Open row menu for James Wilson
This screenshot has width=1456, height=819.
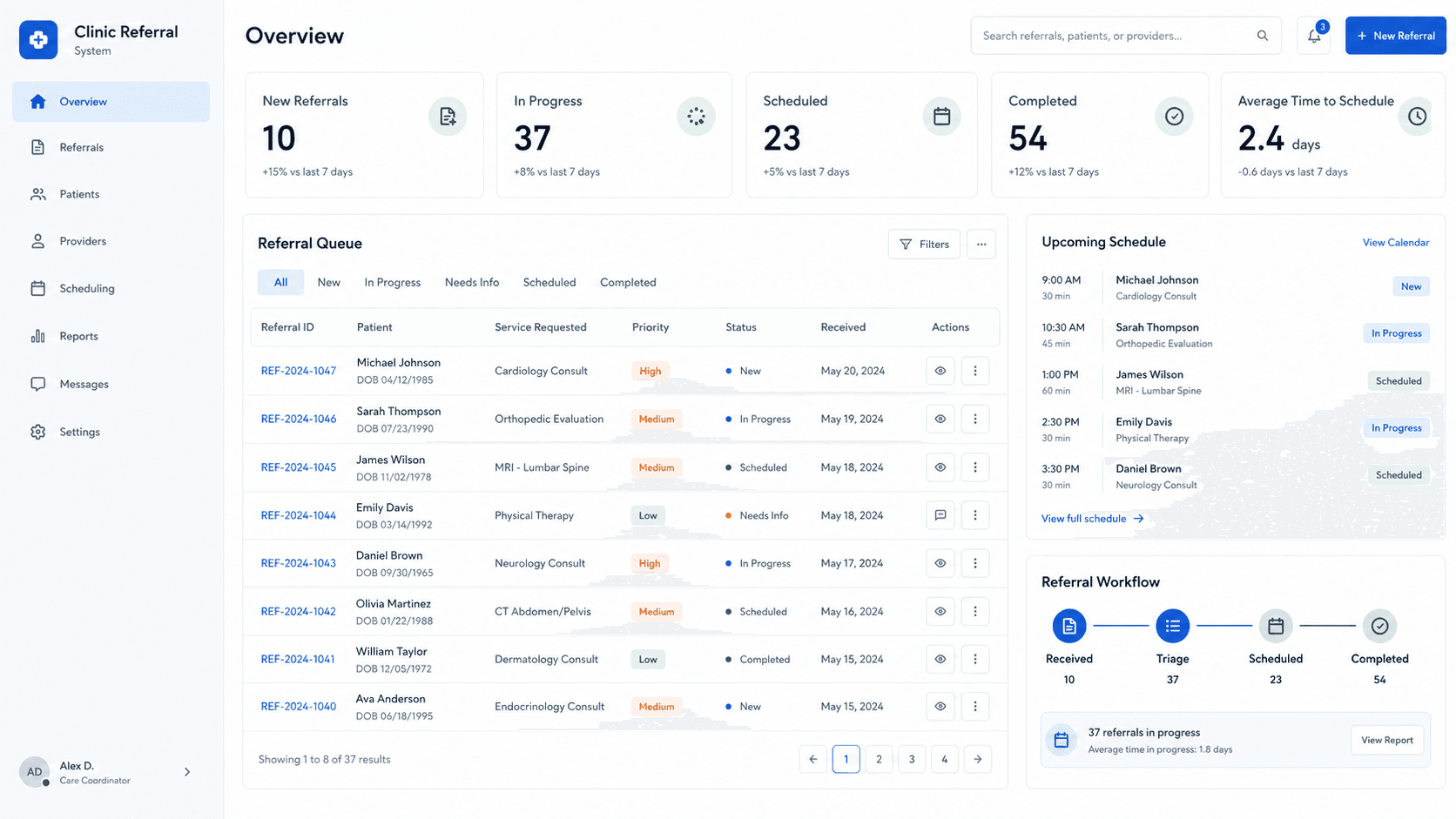coord(975,467)
